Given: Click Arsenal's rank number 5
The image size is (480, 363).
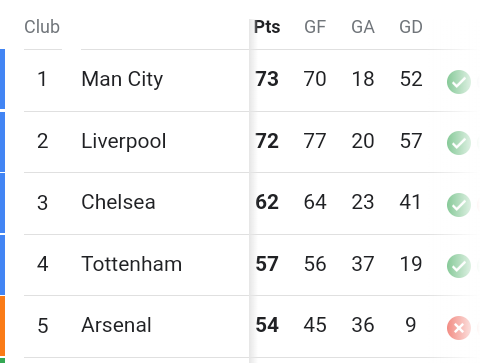Looking at the screenshot, I should 43,326.
